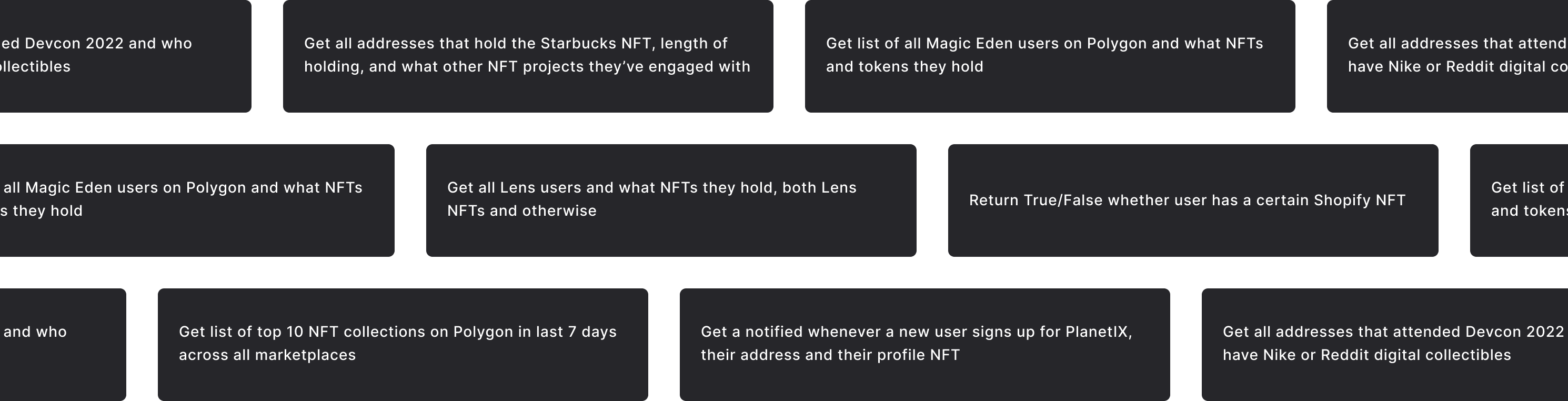The width and height of the screenshot is (1568, 401).
Task: Click the 'and tokens they hold' text in the top row
Action: 904,66
